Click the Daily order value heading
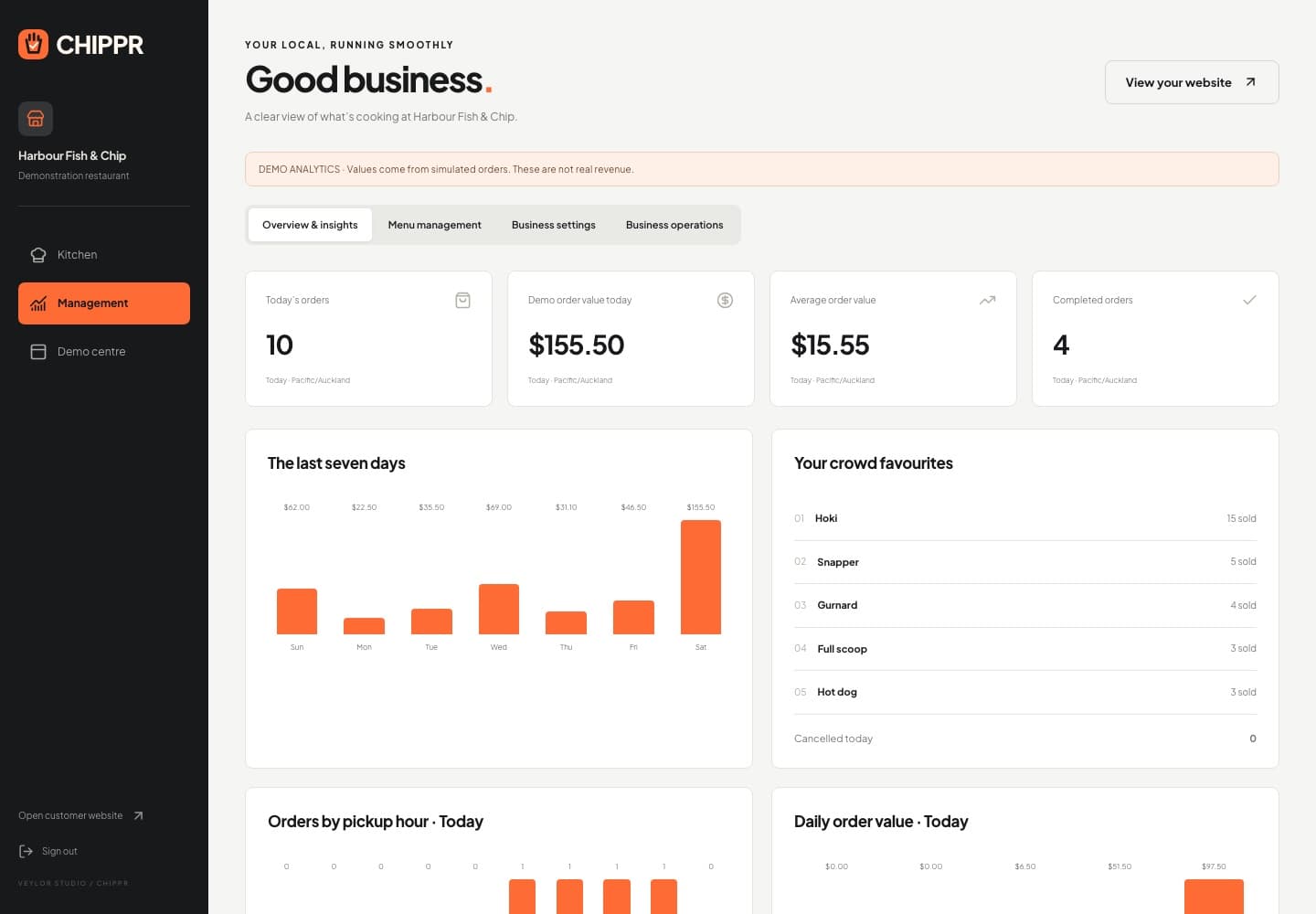This screenshot has height=914, width=1316. (881, 822)
